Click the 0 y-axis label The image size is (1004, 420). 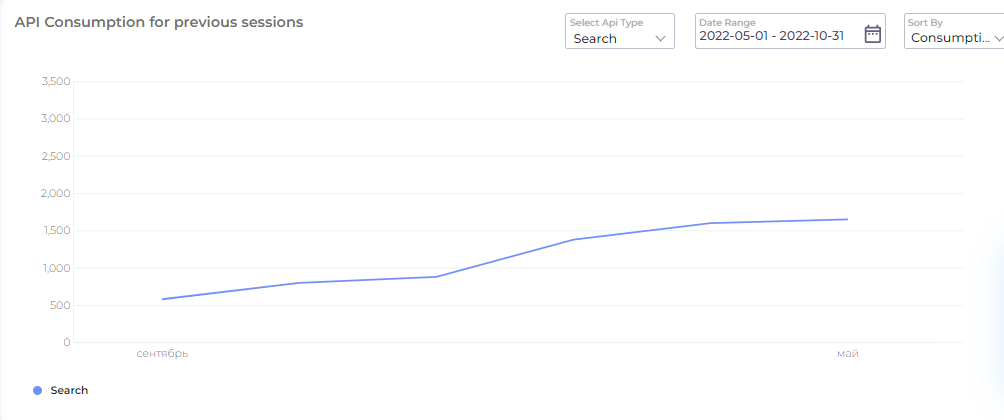point(67,343)
